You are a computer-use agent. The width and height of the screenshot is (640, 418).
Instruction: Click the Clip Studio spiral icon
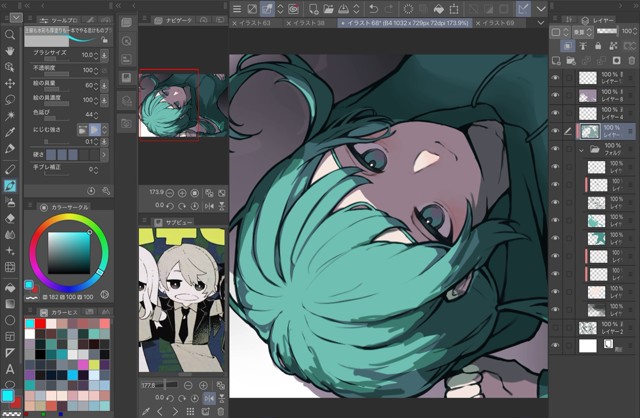pos(293,9)
